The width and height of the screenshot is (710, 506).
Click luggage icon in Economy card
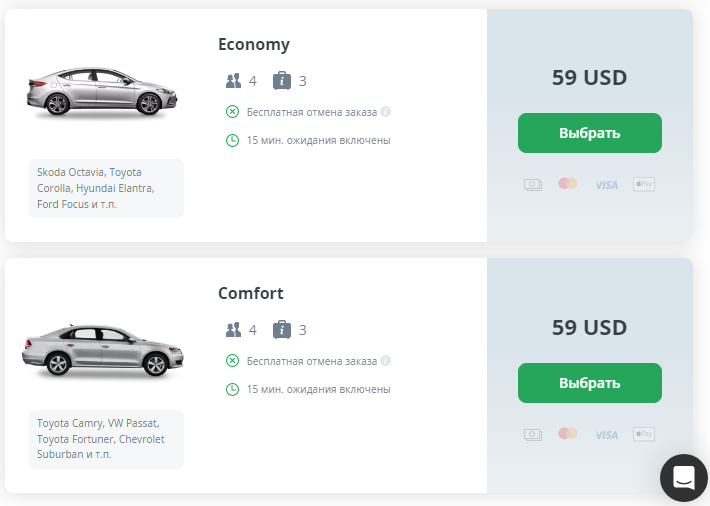[x=282, y=80]
